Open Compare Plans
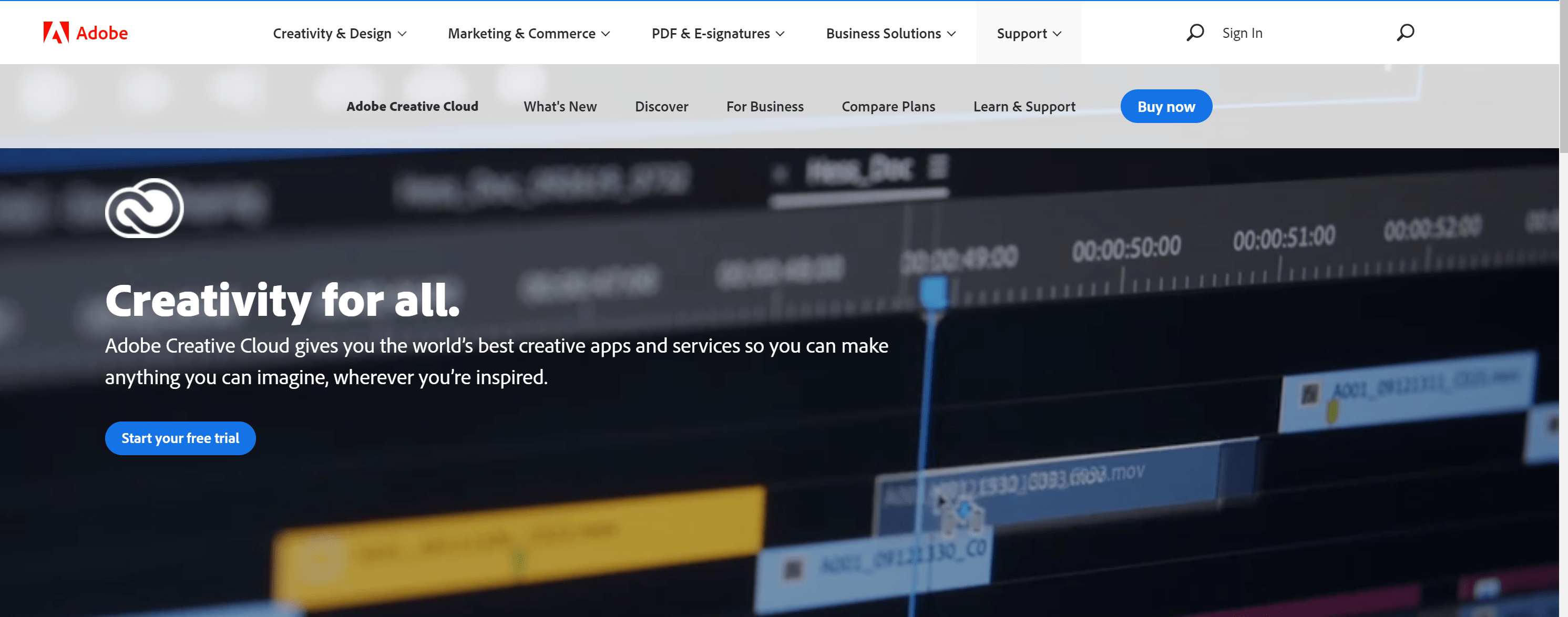Screen dimensions: 1568x617 [888, 106]
